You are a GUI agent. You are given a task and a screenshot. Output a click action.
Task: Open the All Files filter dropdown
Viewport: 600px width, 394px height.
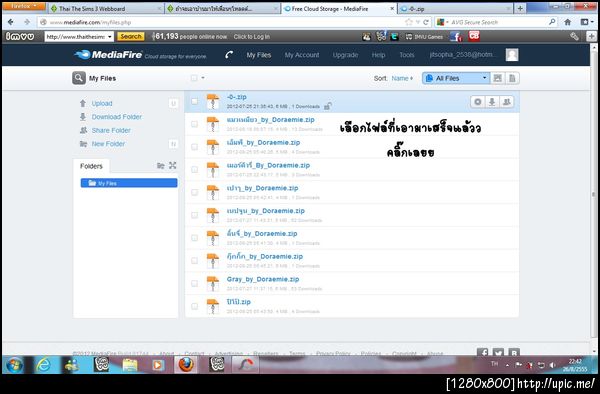coord(456,78)
